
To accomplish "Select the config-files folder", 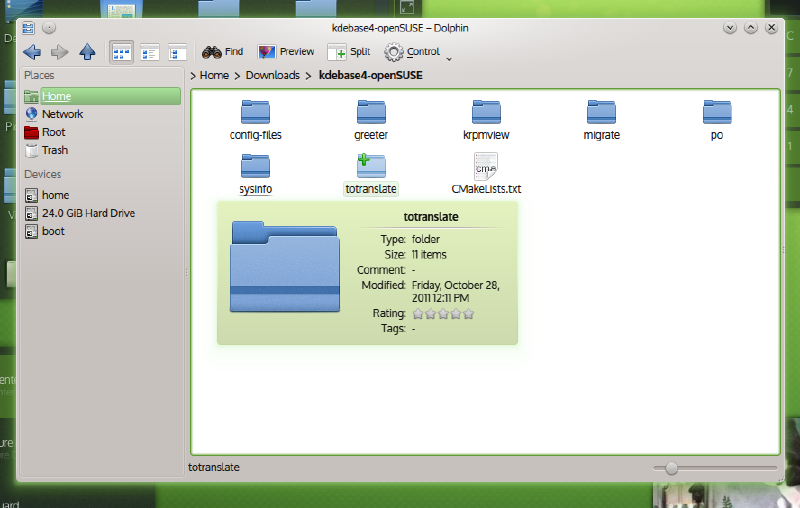I will point(256,120).
